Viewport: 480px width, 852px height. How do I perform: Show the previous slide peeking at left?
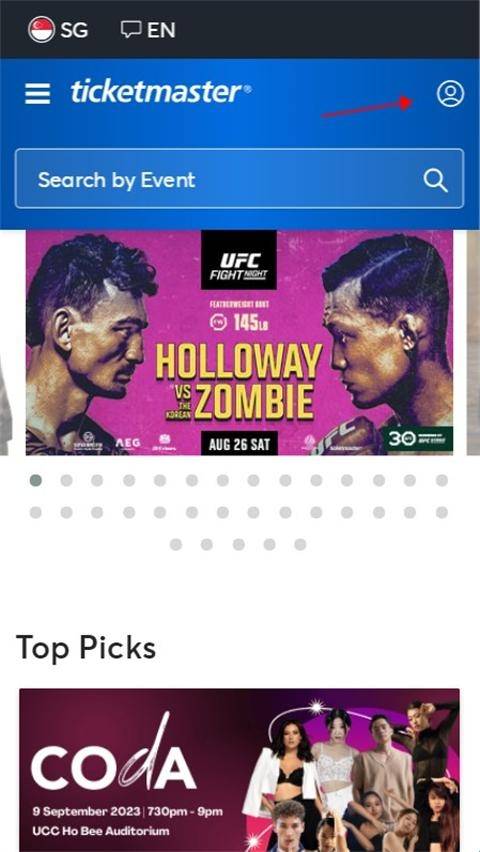pyautogui.click(x=5, y=342)
